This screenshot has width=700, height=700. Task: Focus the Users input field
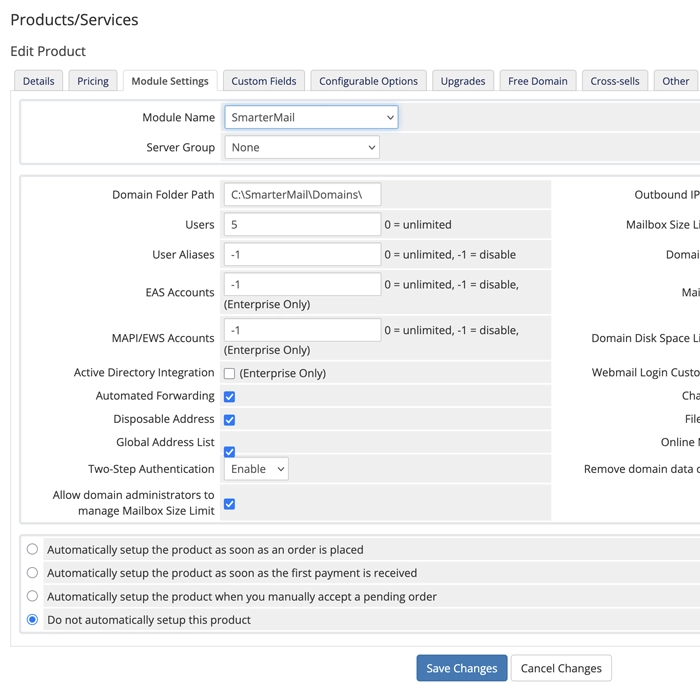303,225
